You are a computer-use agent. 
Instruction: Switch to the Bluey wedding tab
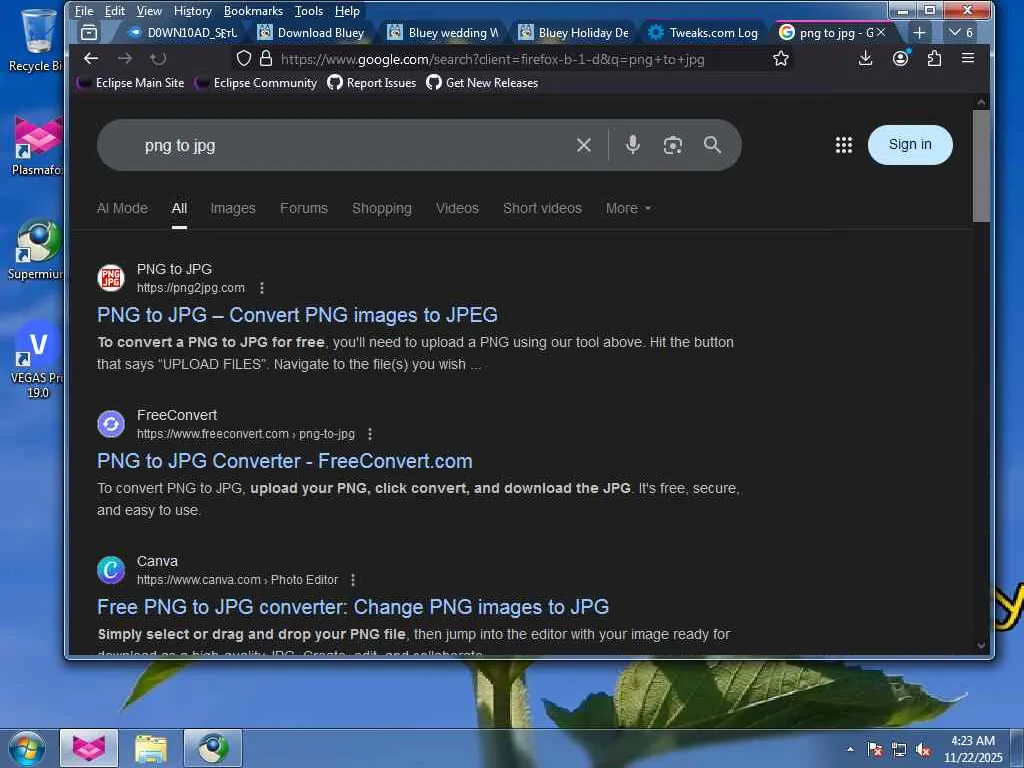pos(443,33)
